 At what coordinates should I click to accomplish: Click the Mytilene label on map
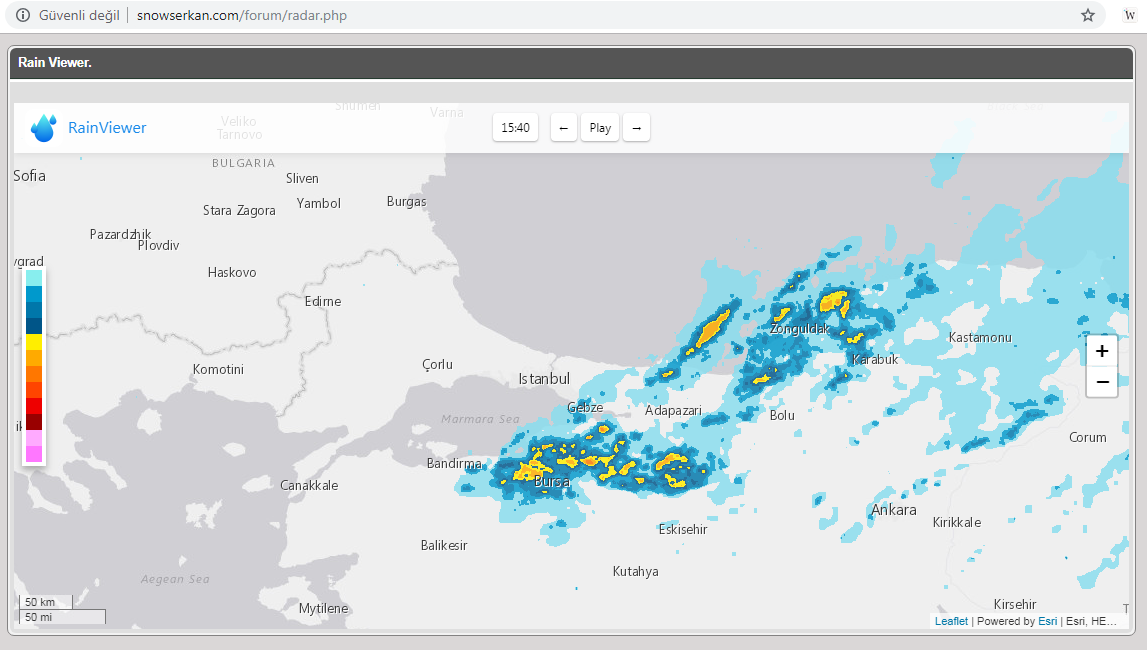[323, 608]
